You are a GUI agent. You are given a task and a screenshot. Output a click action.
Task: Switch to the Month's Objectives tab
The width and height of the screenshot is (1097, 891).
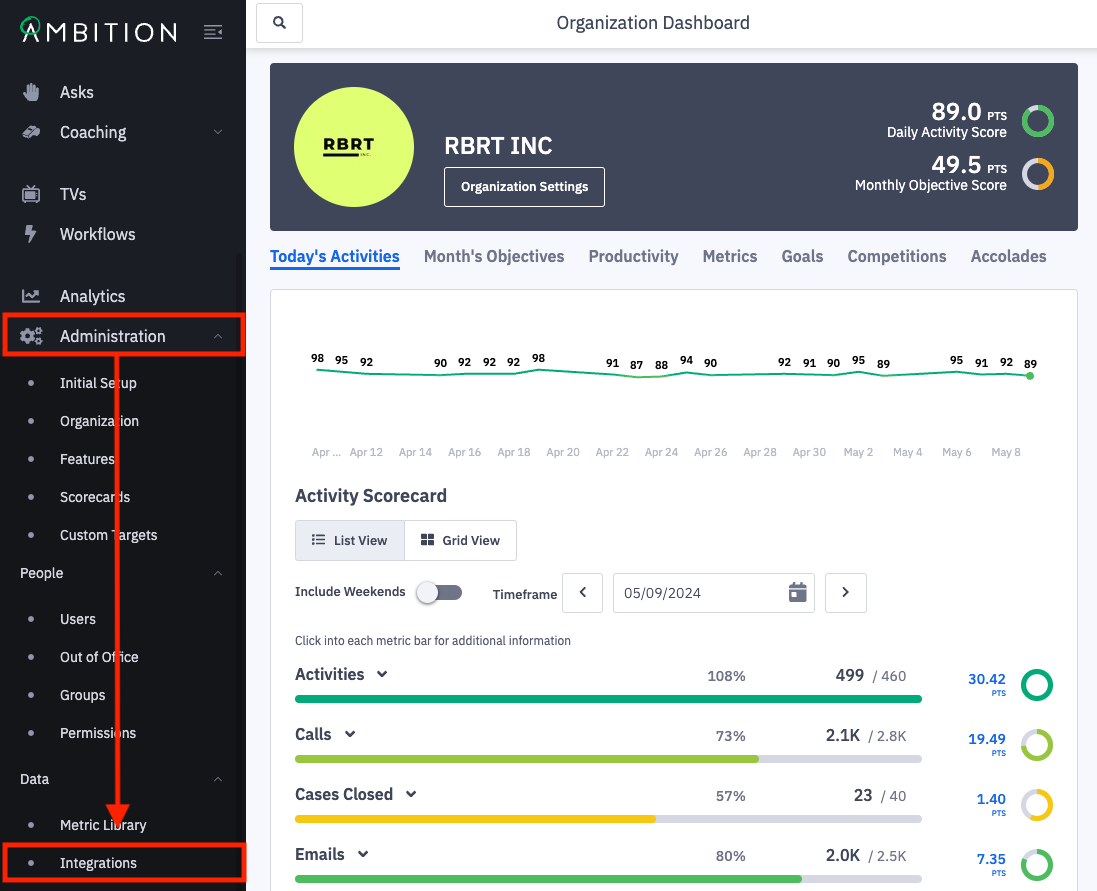click(x=493, y=256)
